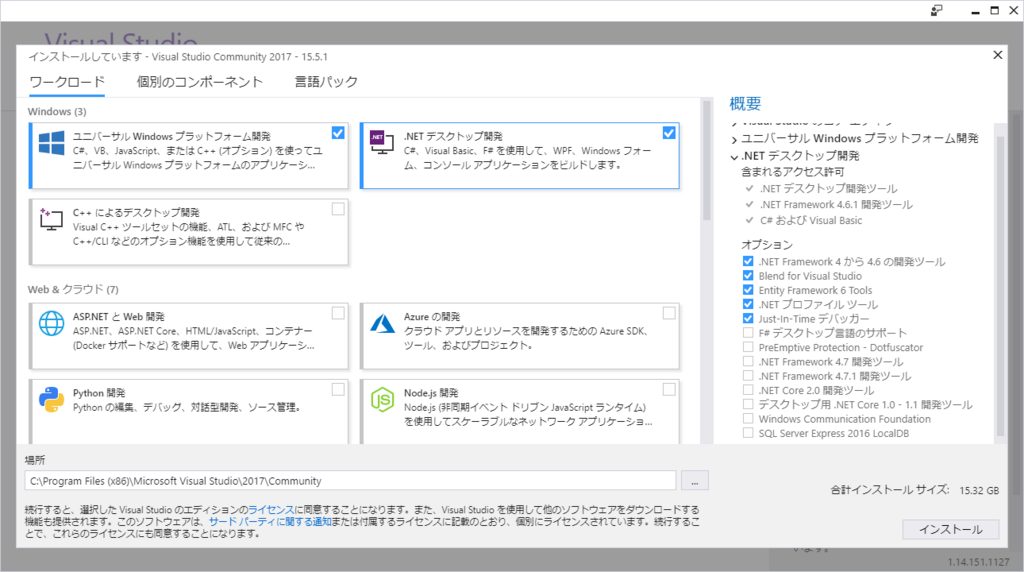Enable PreEmptive Protection - Dotfuscator option
1024x572 pixels.
748,347
